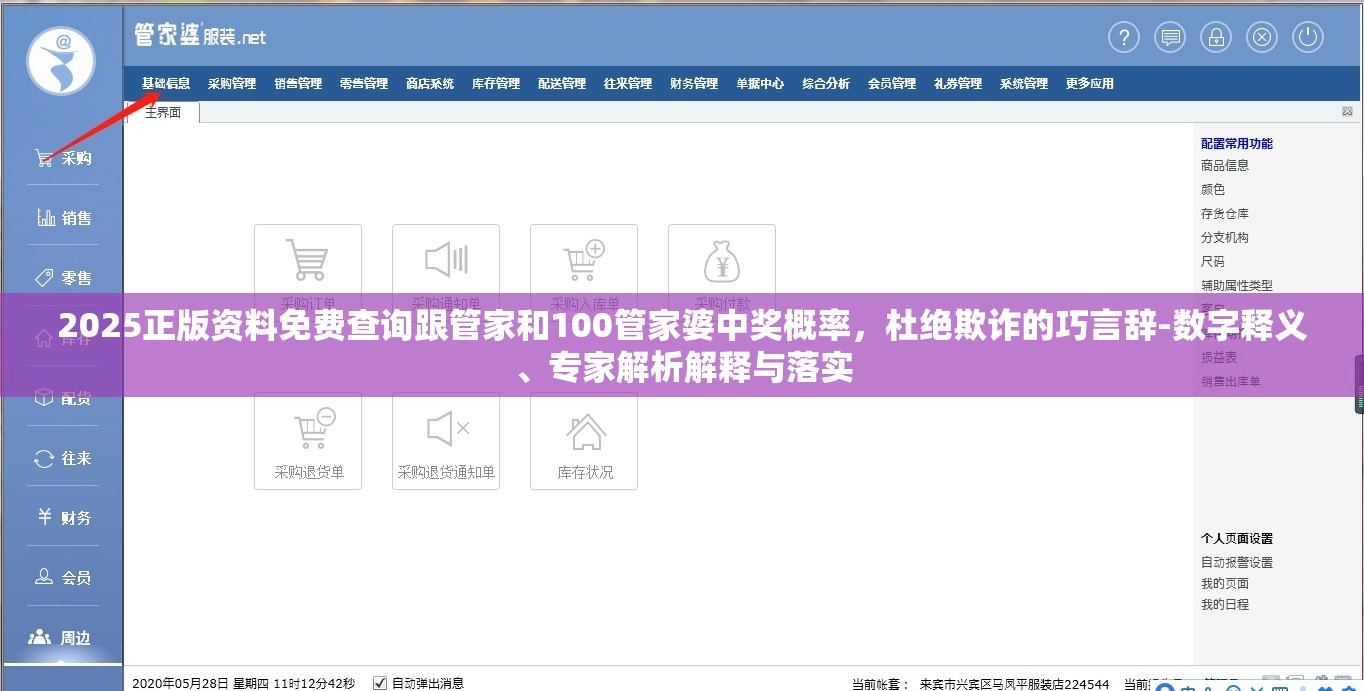Screen dimensions: 1364x691
Task: Open 我的页面 link
Action: (1225, 584)
